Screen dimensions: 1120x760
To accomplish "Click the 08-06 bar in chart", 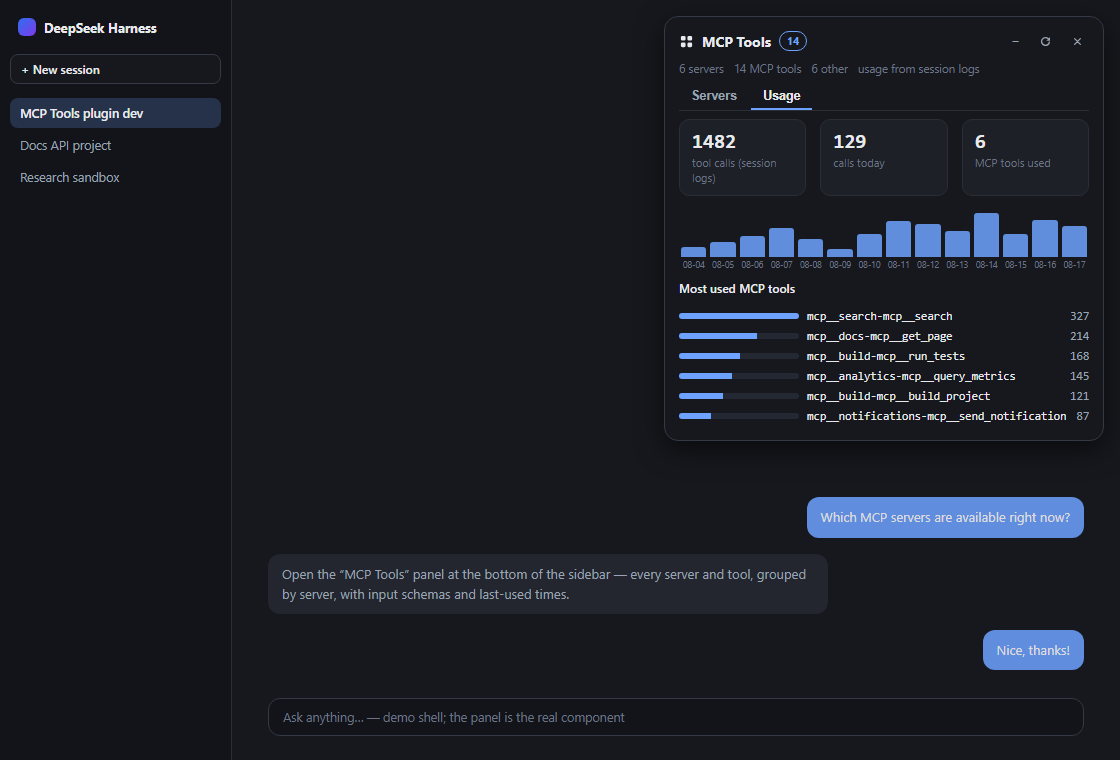I will 752,246.
